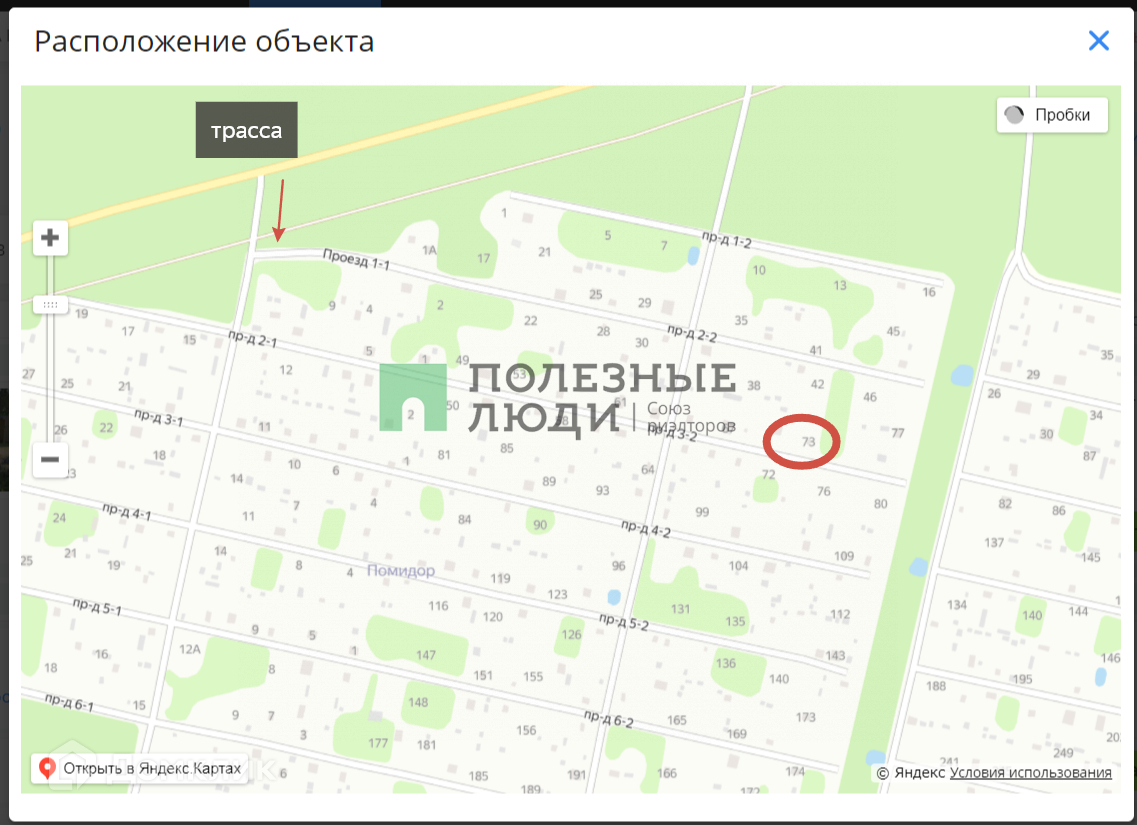Toggle the Пробки traffic layer
1137x825 pixels.
(1052, 115)
